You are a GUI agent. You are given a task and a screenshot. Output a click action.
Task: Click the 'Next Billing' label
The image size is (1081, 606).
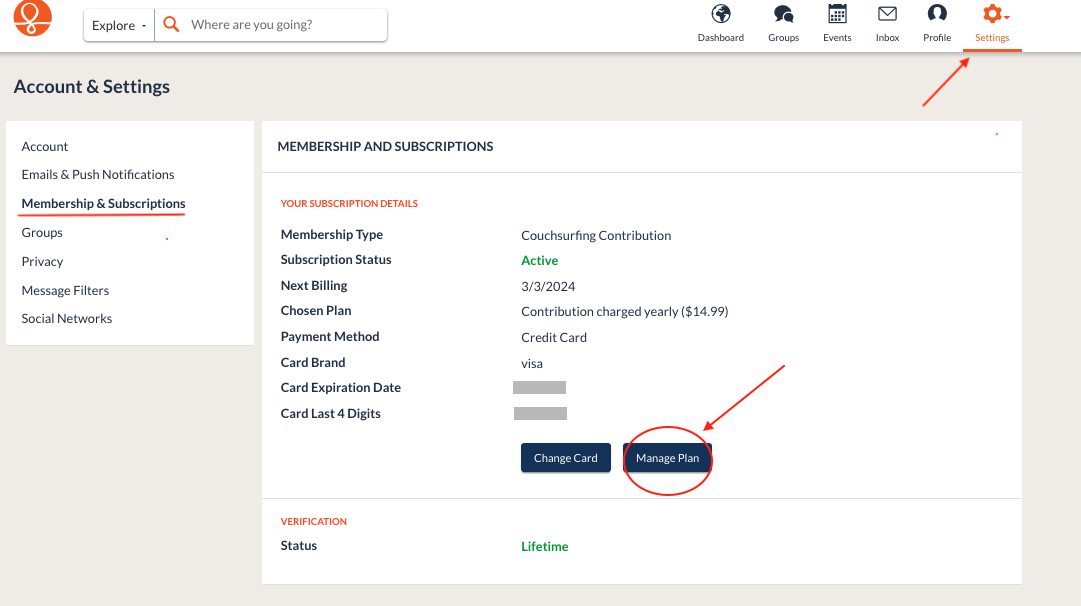coord(314,285)
